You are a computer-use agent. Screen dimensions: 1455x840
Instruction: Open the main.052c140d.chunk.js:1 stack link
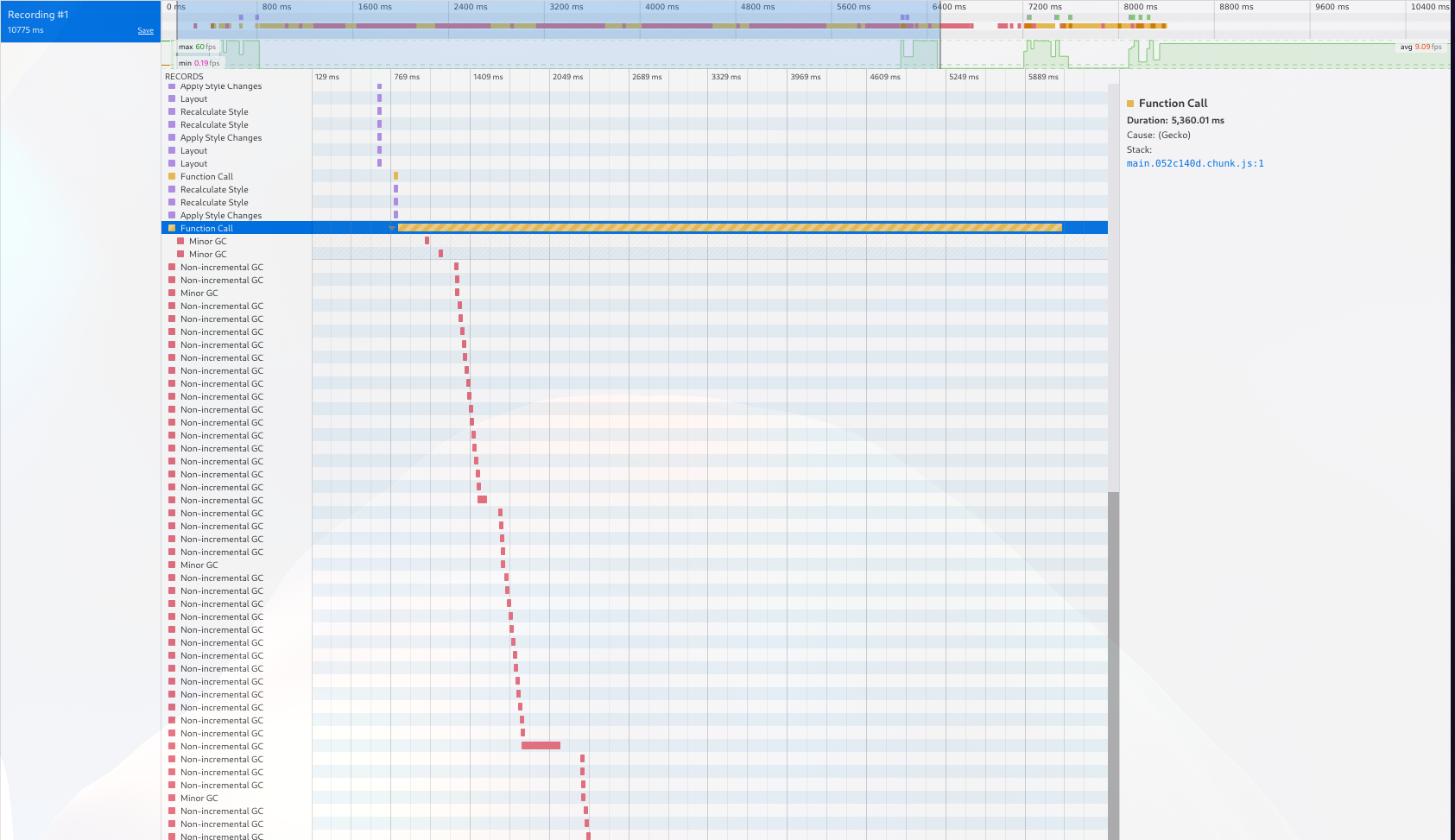click(x=1195, y=163)
